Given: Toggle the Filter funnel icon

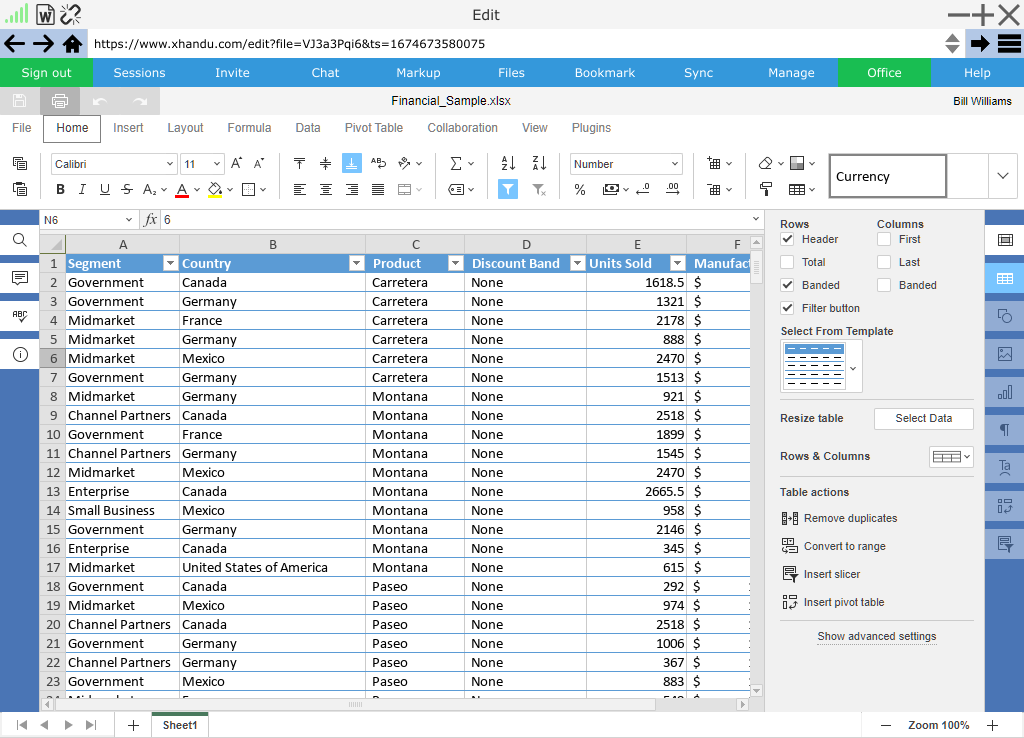Looking at the screenshot, I should [x=508, y=189].
